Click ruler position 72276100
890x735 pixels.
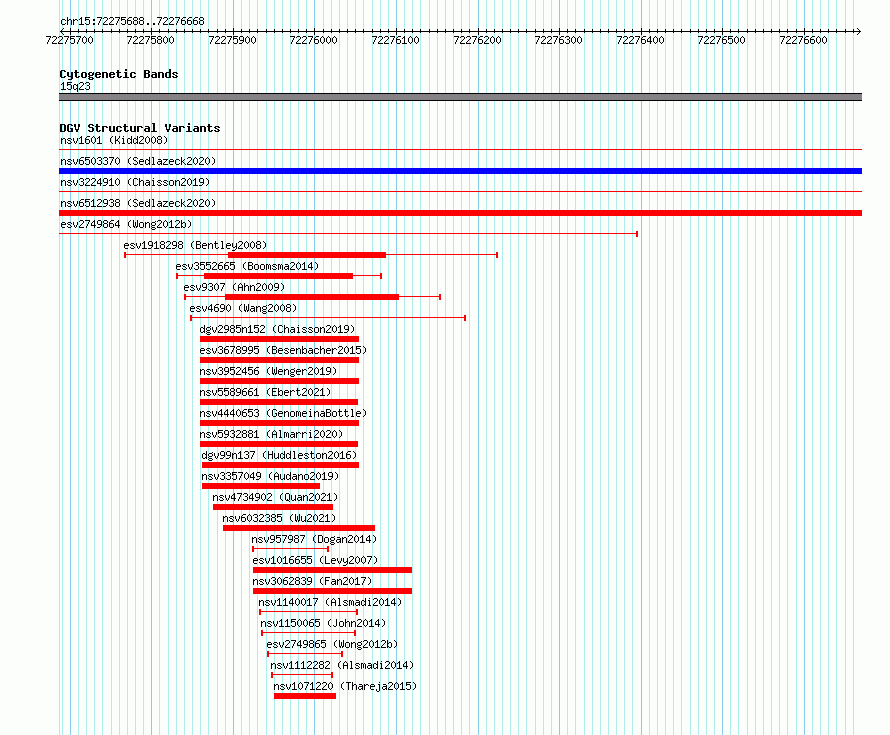pyautogui.click(x=395, y=40)
